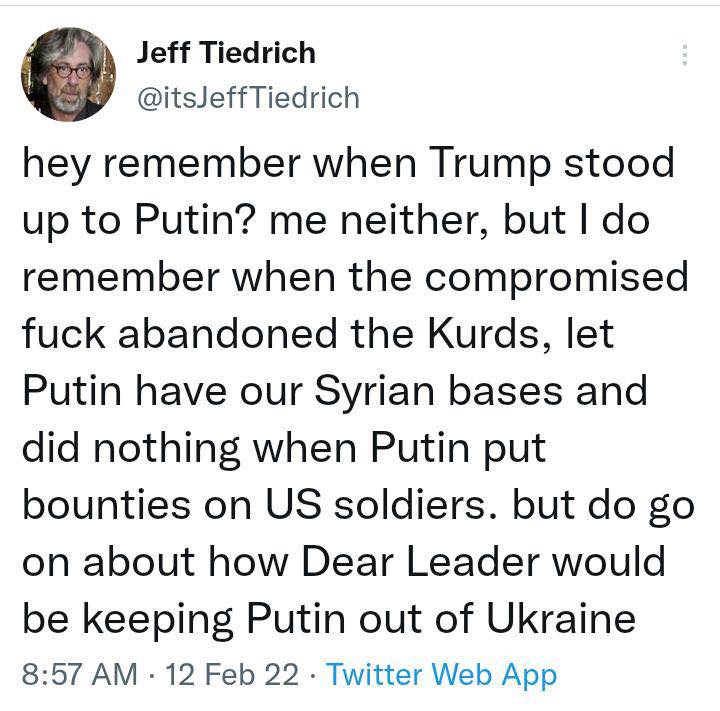Viewport: 720px width, 711px height.
Task: Click the 8:57 AM timestamp
Action: (80, 674)
